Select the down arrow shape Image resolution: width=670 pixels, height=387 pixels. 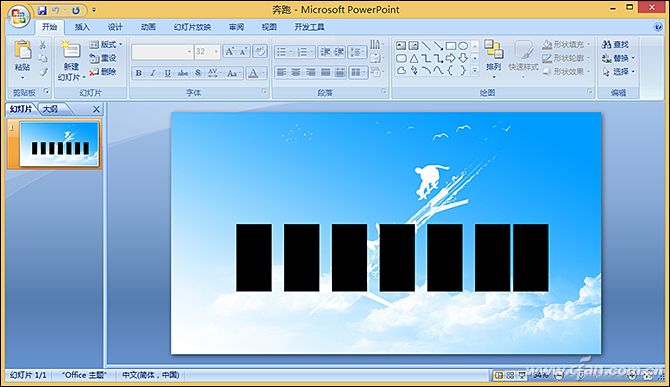point(463,58)
